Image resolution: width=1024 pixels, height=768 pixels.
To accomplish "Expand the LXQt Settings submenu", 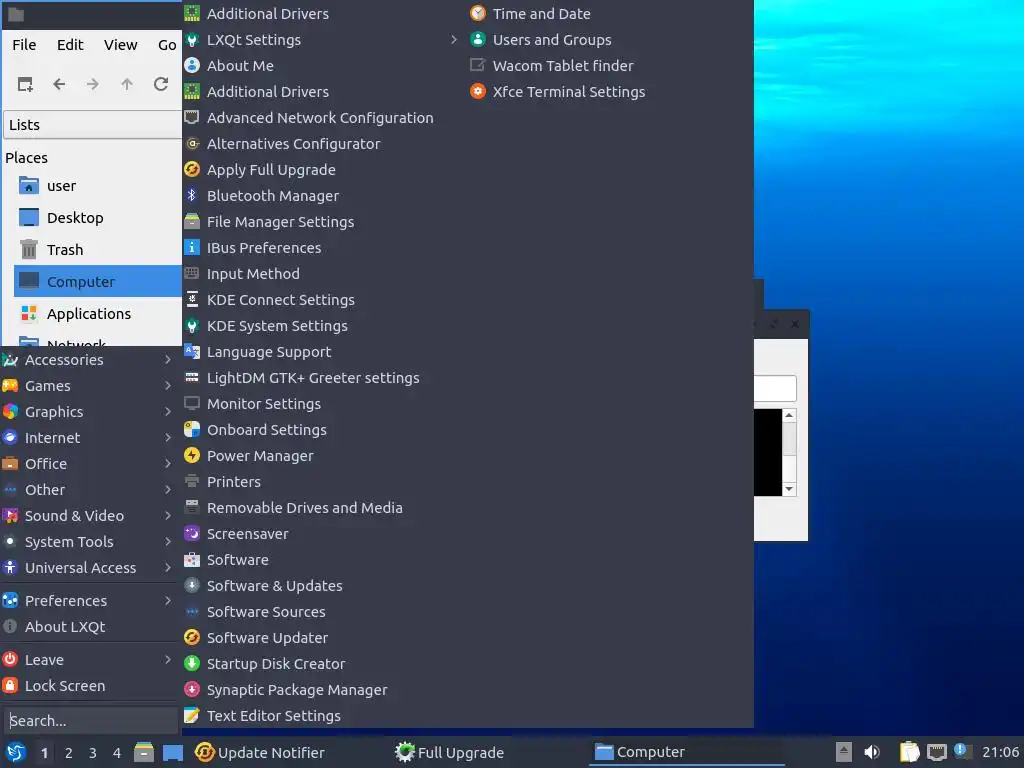I will (x=323, y=39).
